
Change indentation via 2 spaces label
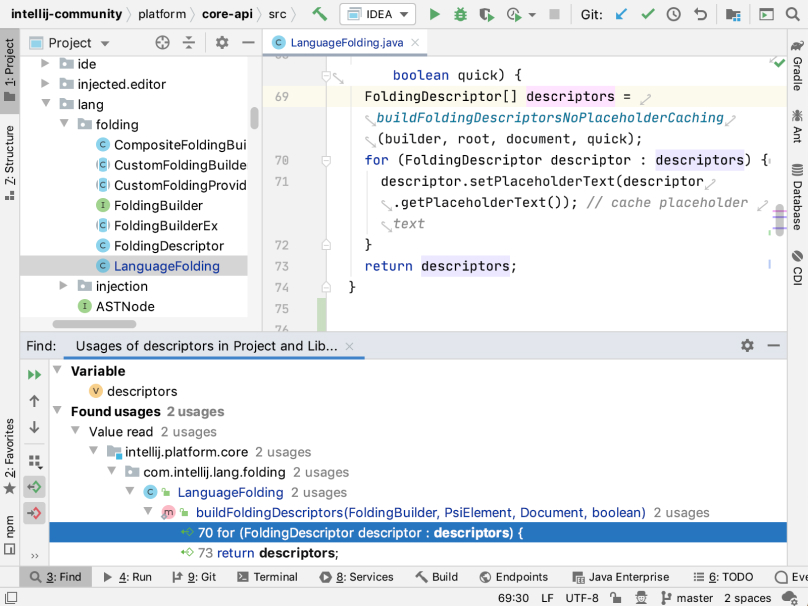(748, 597)
